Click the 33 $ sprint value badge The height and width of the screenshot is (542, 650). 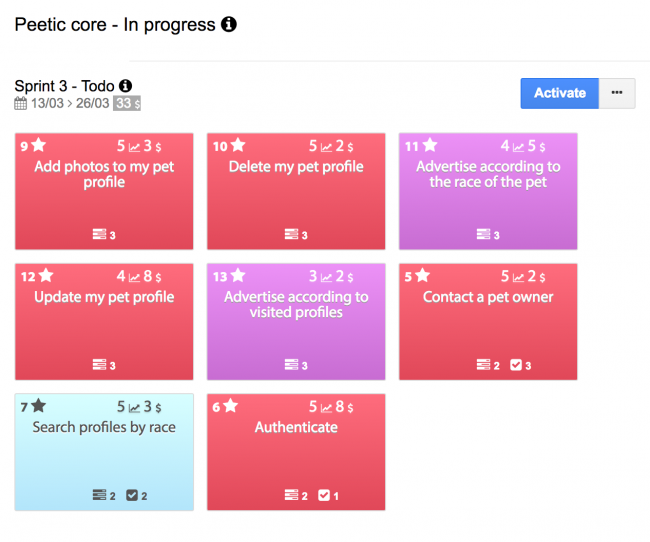click(x=127, y=103)
